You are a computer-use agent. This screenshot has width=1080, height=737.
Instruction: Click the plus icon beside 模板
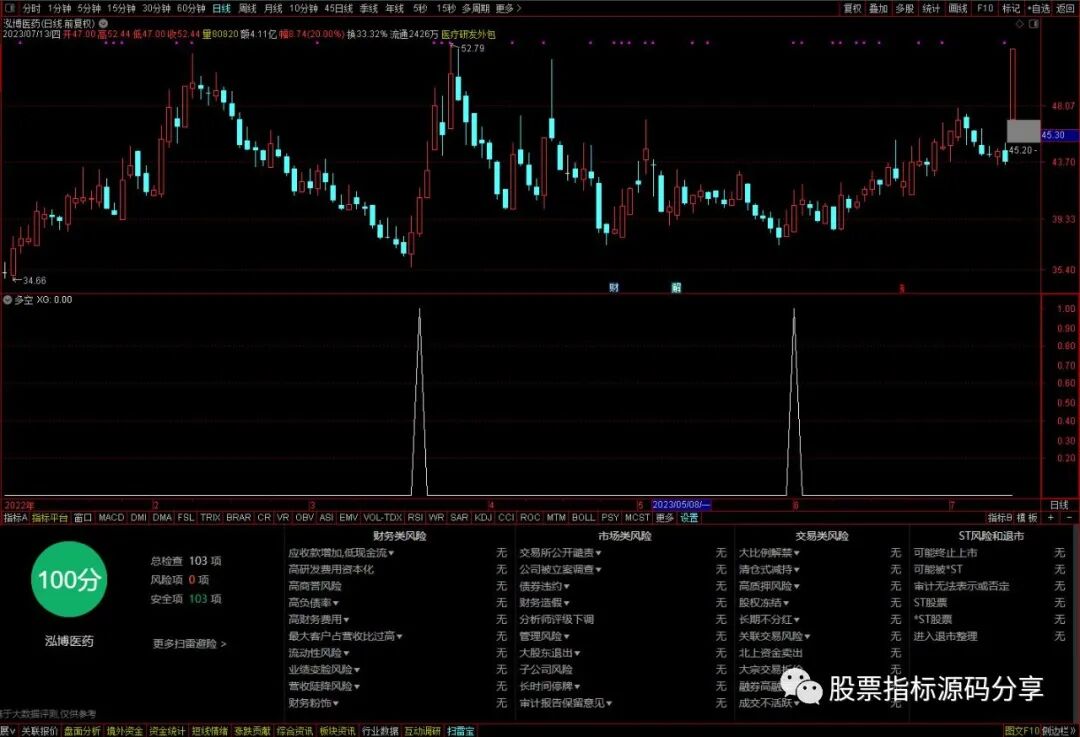click(x=1050, y=517)
